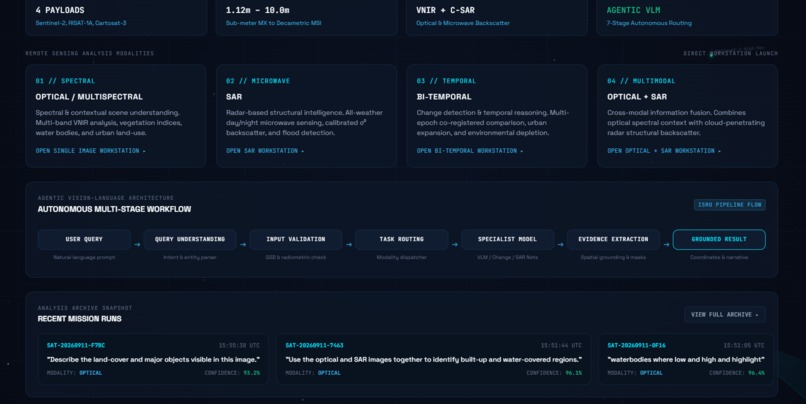This screenshot has width=806, height=404.
Task: Click 'Use the optical and SAR images' query
Action: [433, 359]
